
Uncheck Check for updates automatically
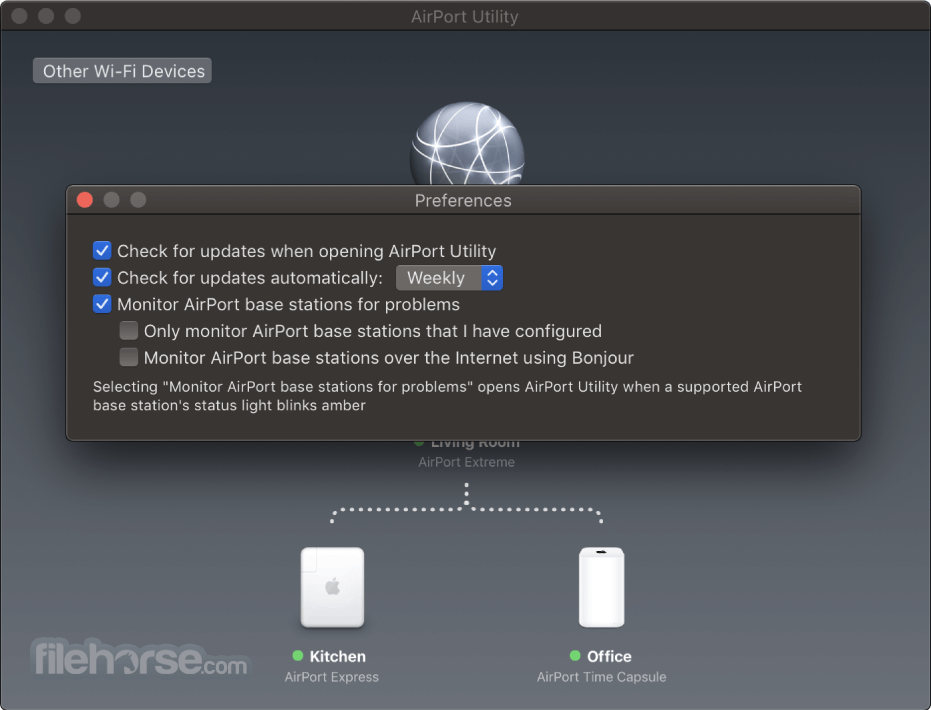102,277
